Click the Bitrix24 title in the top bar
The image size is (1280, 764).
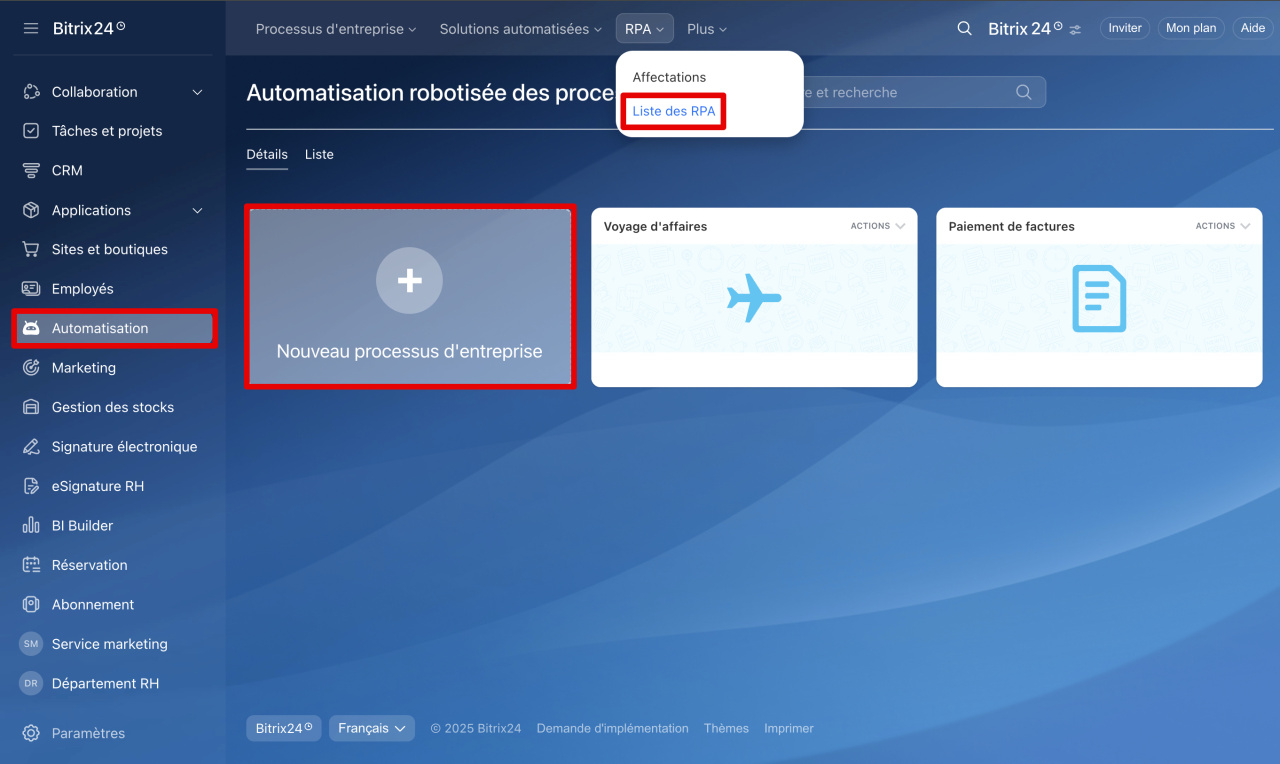[x=1025, y=28]
